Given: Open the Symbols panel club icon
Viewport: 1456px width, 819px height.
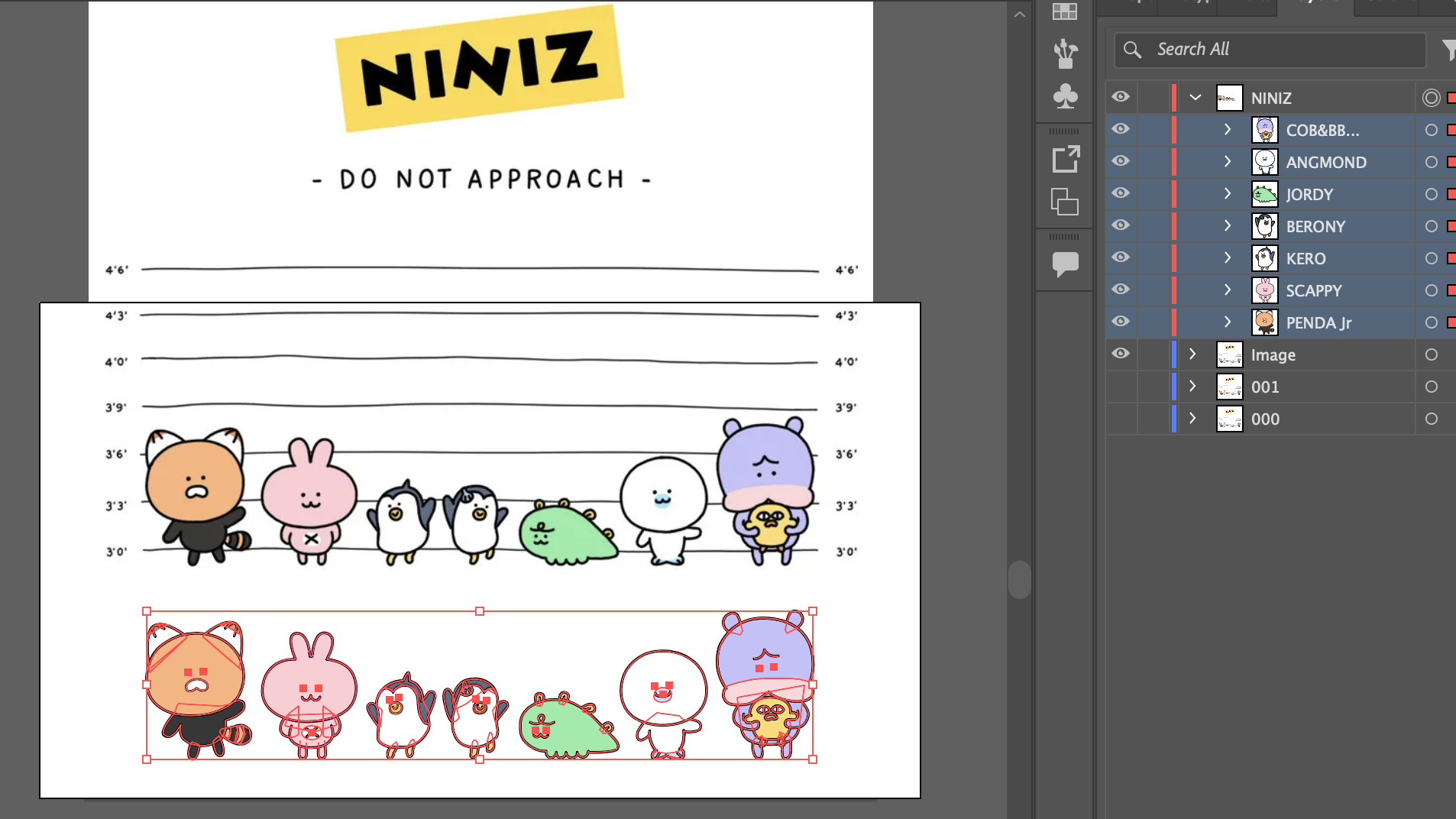Looking at the screenshot, I should click(1065, 95).
